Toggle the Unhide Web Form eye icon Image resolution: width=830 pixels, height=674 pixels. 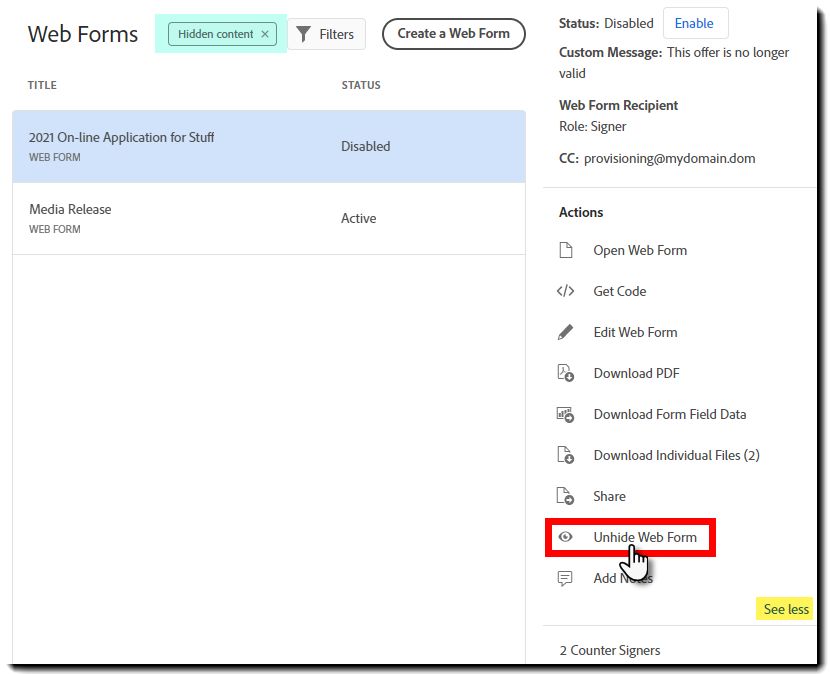pyautogui.click(x=565, y=537)
